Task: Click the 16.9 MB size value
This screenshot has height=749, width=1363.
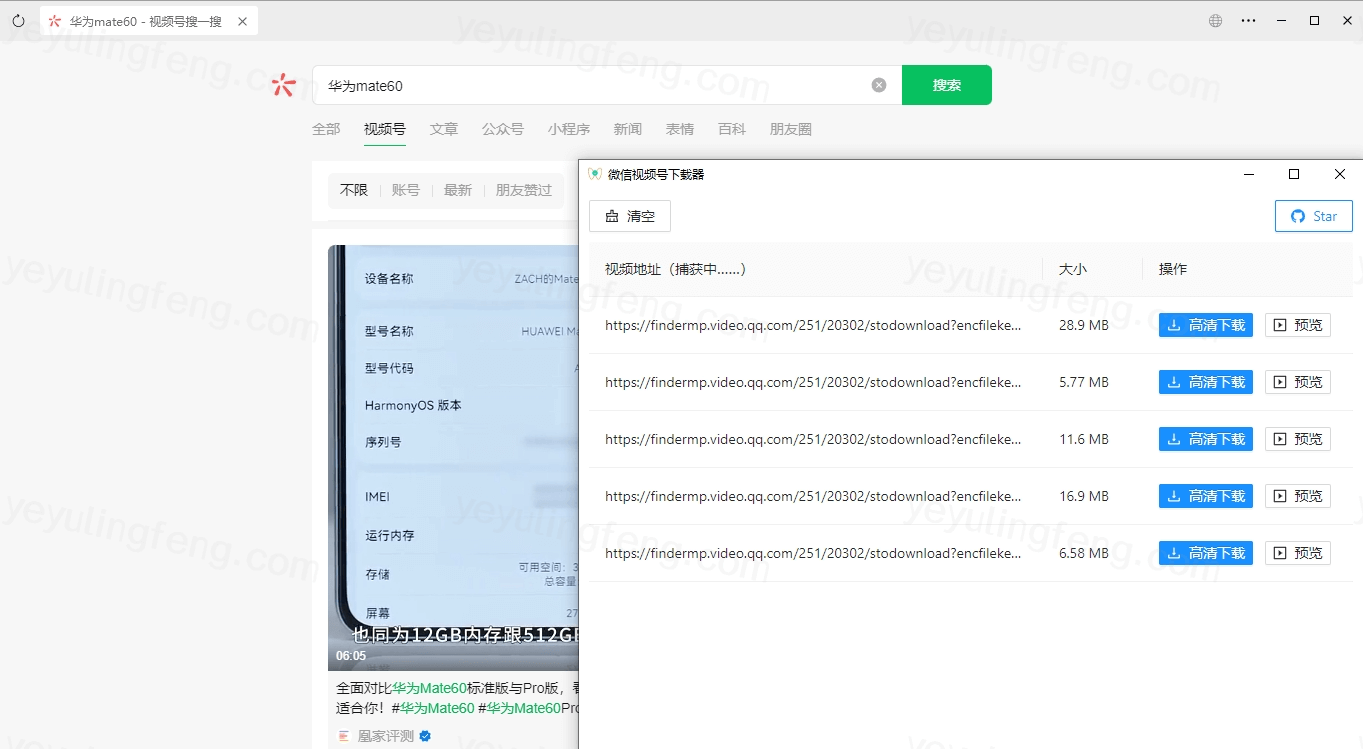Action: click(x=1084, y=496)
